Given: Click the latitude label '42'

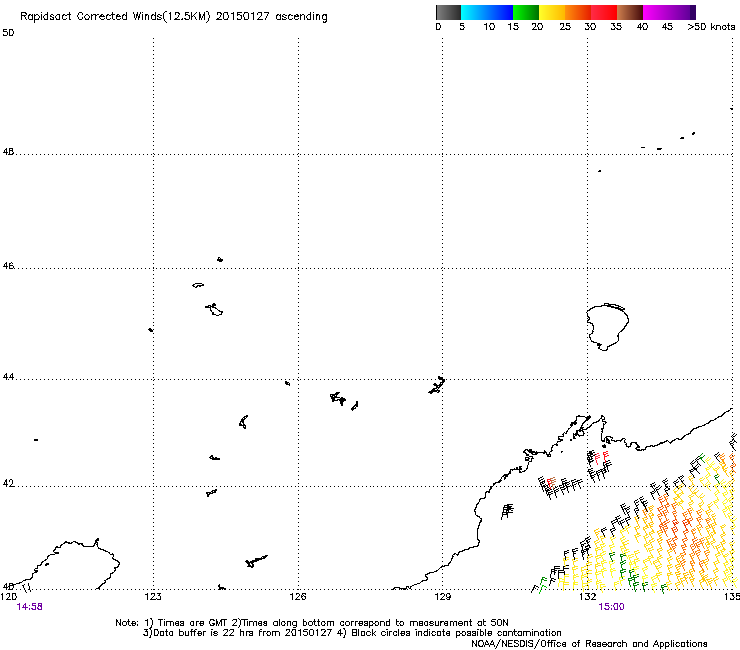Looking at the screenshot, I should (8, 484).
